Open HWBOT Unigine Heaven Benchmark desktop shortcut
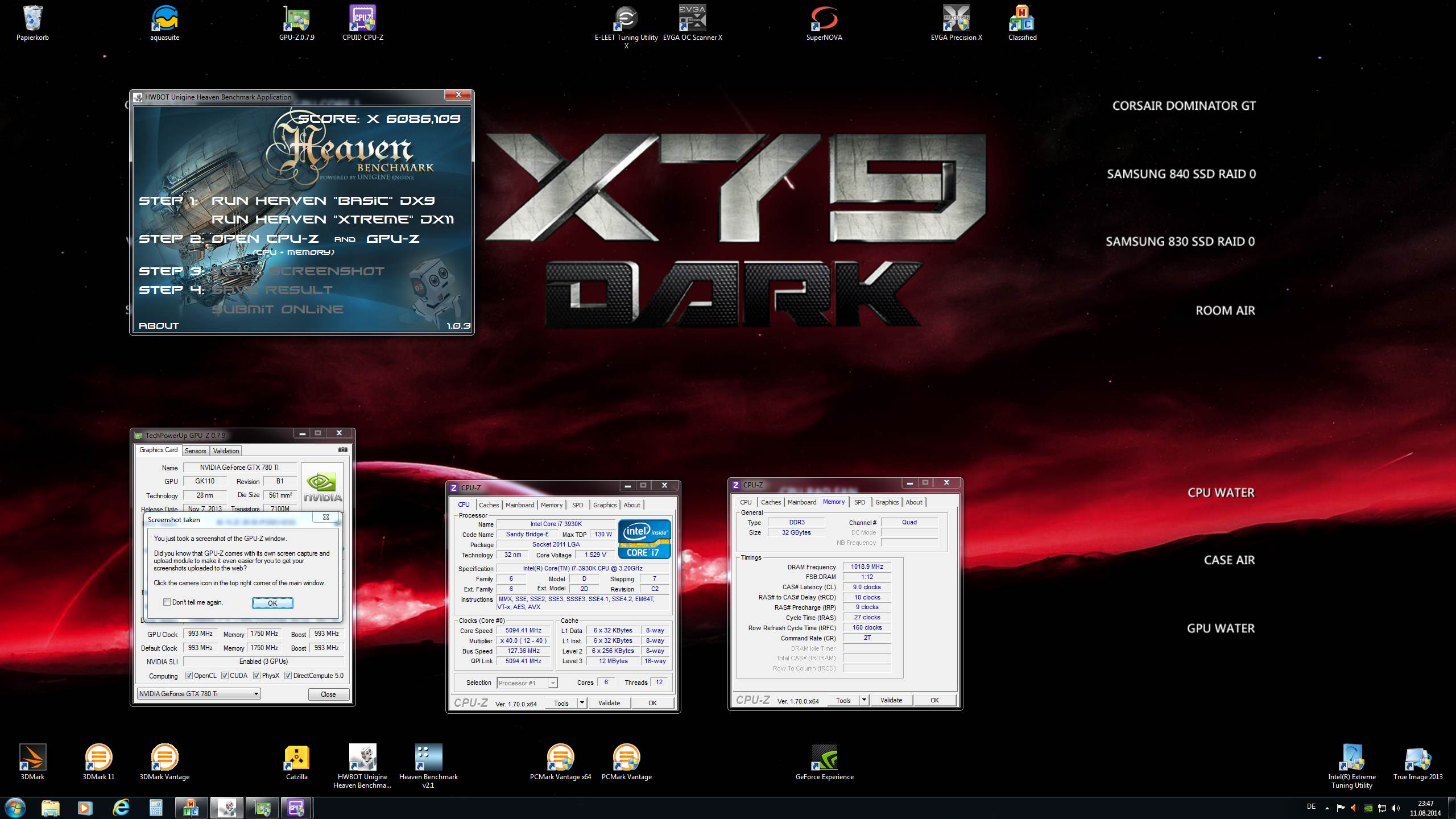 coord(362,766)
